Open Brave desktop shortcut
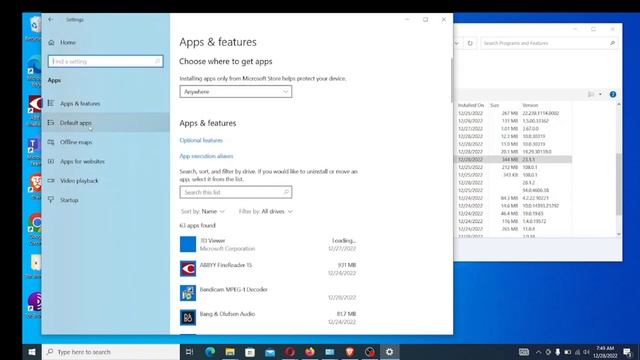The height and width of the screenshot is (360, 640). (36, 186)
